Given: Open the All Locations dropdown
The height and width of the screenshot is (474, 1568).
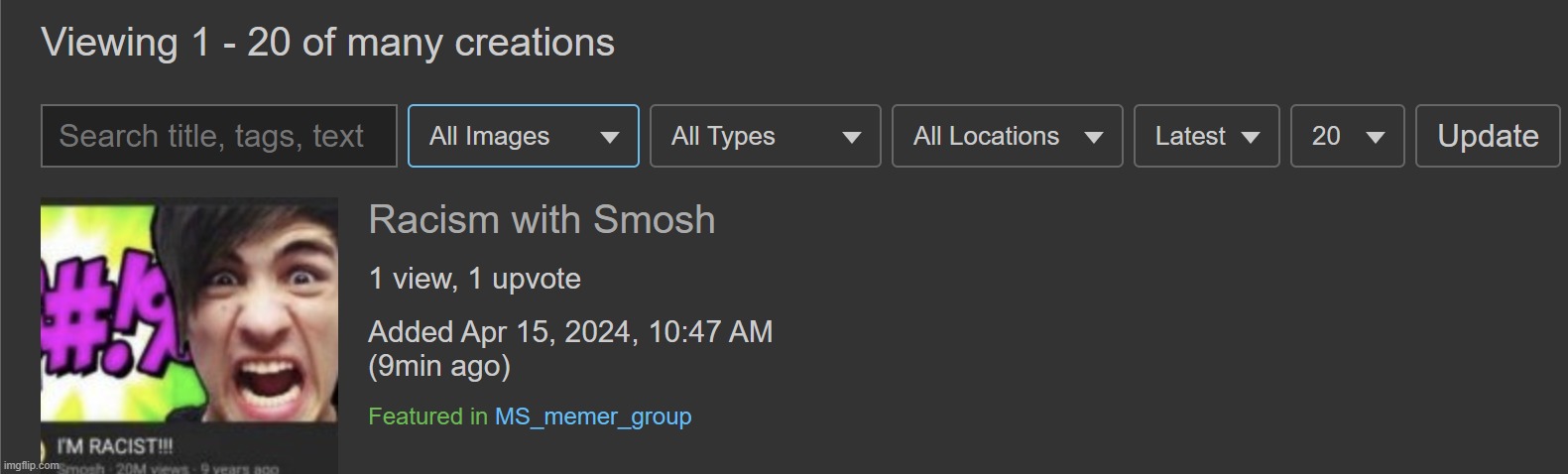Looking at the screenshot, I should click(1007, 136).
